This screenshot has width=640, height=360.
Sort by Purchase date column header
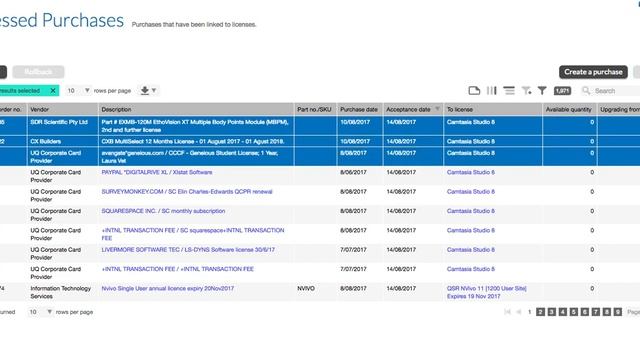coord(359,109)
